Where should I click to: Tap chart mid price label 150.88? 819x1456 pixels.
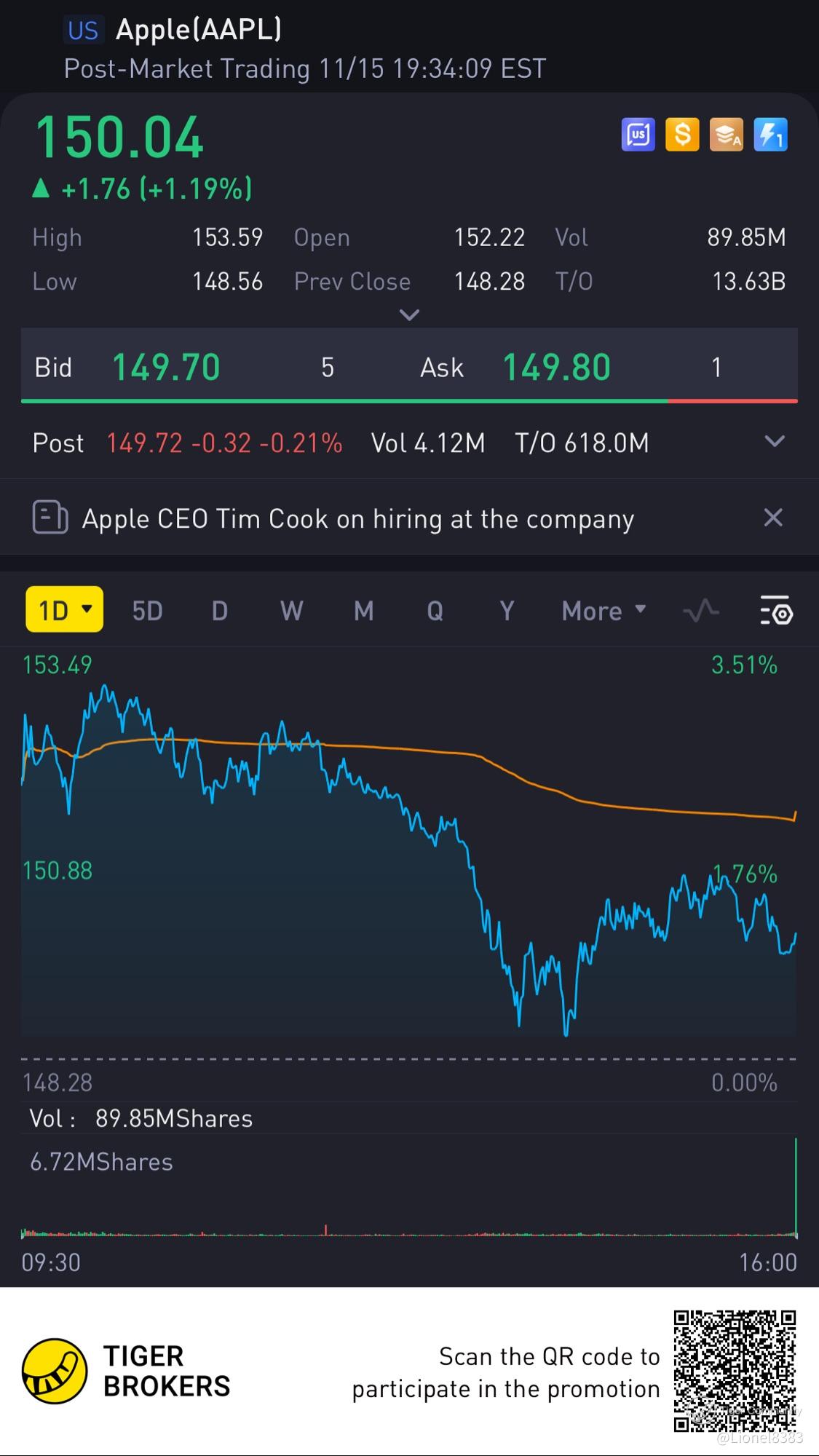point(58,871)
